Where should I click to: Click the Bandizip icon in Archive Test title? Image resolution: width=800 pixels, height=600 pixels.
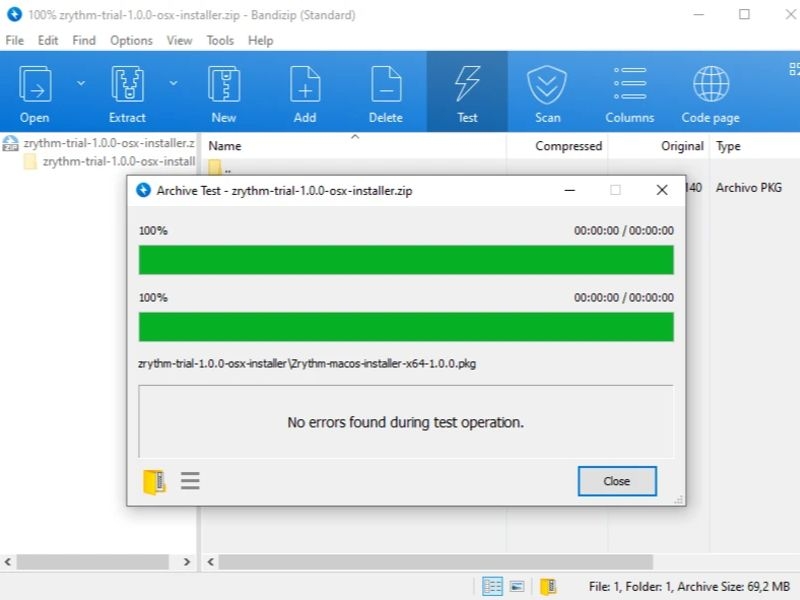pos(143,190)
